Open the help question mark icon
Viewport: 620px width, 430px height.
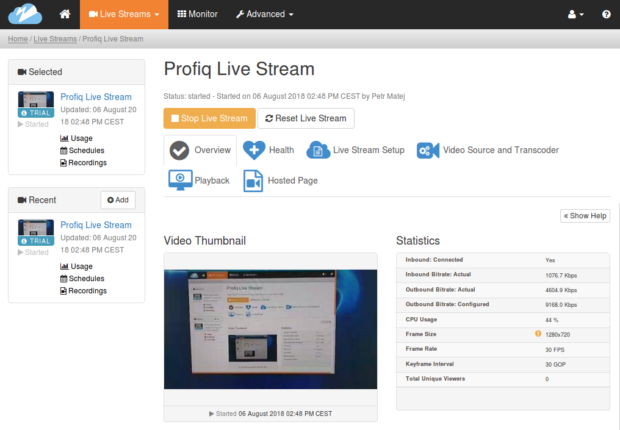606,14
